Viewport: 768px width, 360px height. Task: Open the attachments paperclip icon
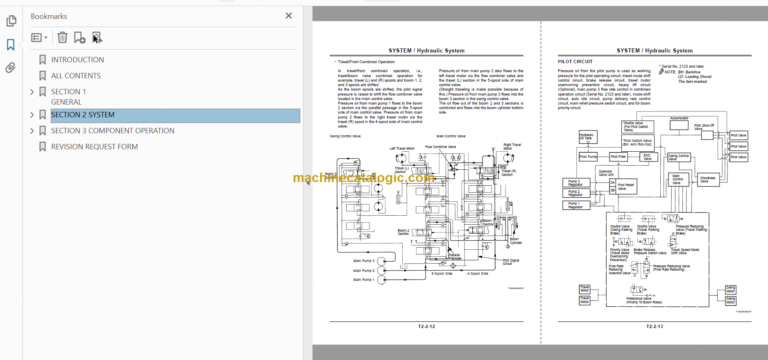click(11, 68)
